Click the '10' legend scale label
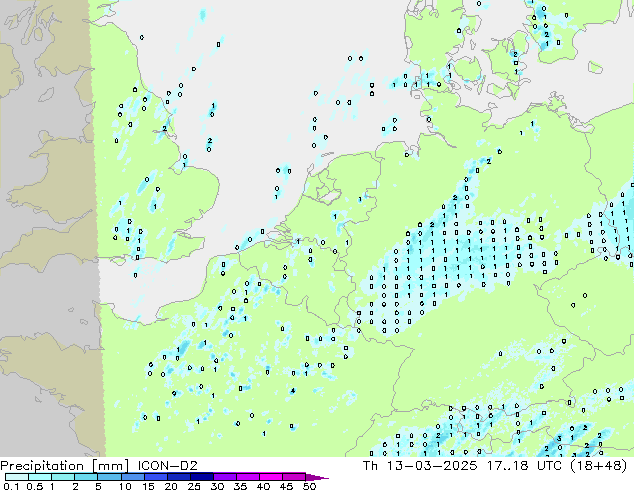The height and width of the screenshot is (490, 634). coord(125,486)
